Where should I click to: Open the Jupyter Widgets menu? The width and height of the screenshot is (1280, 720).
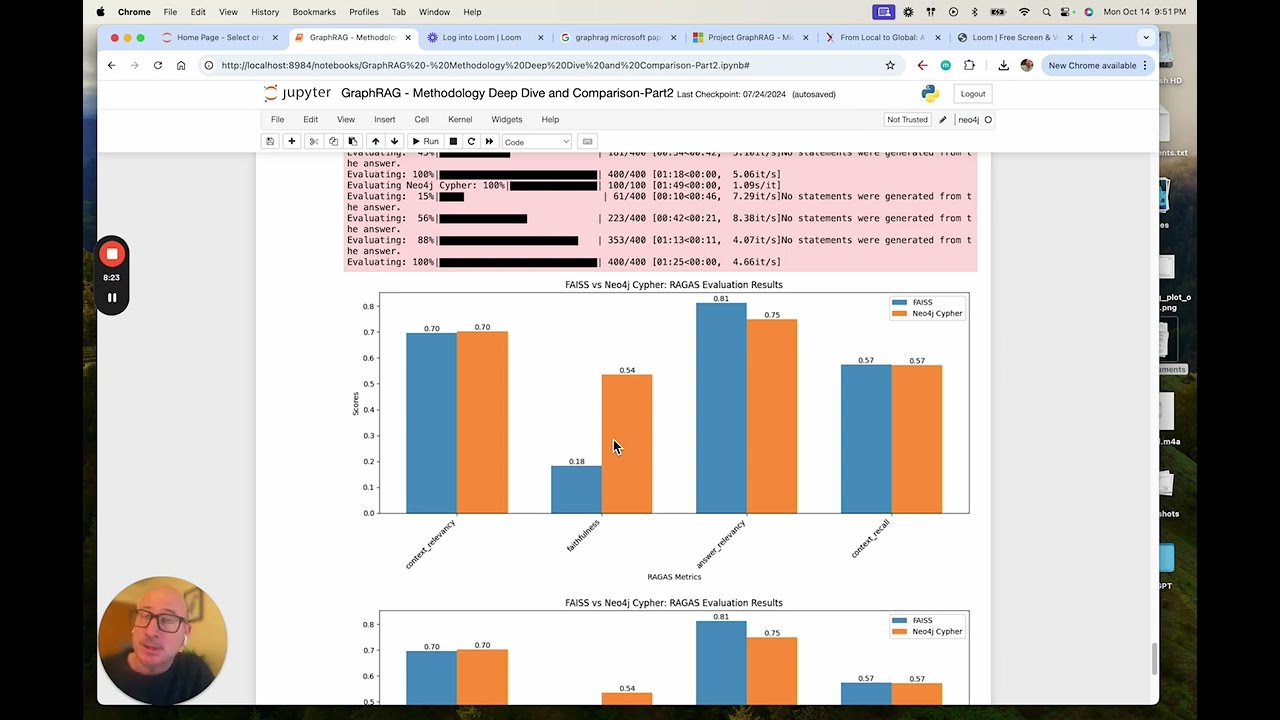(507, 119)
